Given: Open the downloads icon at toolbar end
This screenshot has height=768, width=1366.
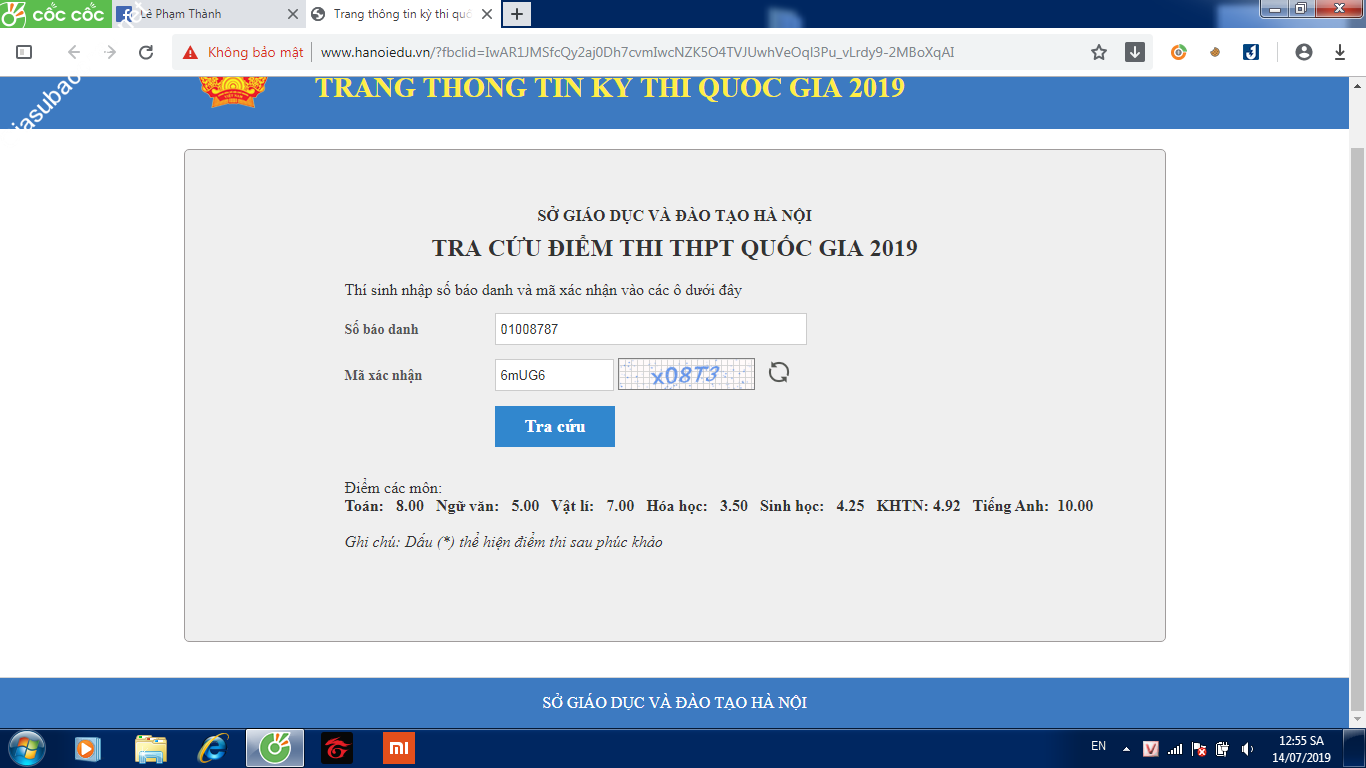Looking at the screenshot, I should 1340,52.
